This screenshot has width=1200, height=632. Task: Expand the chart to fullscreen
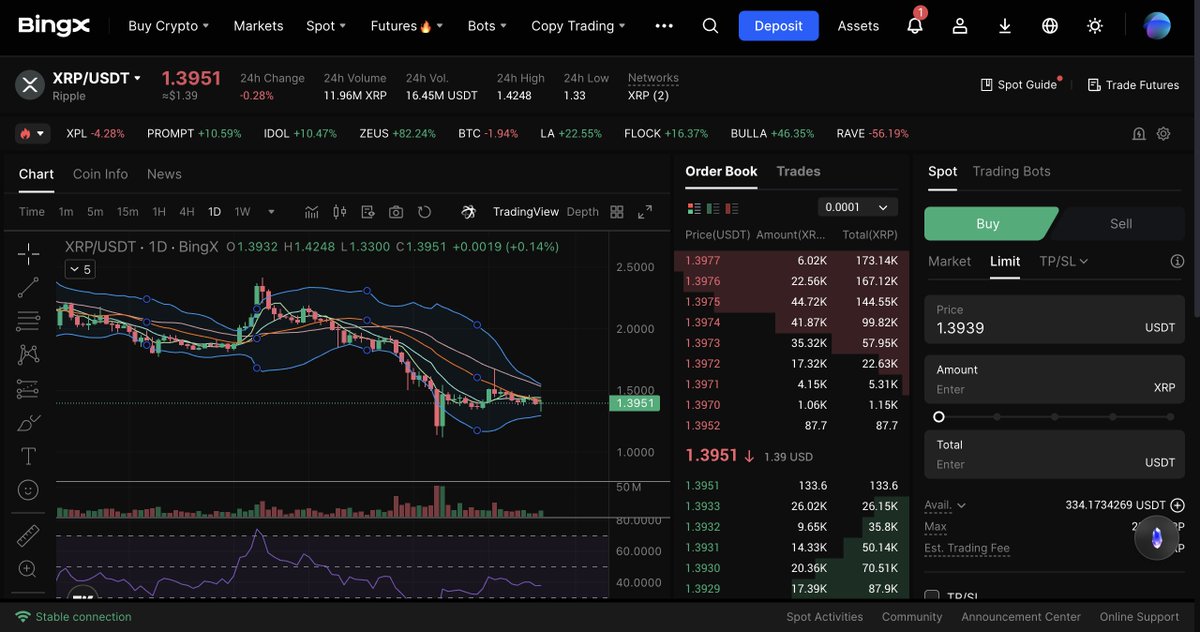click(645, 212)
